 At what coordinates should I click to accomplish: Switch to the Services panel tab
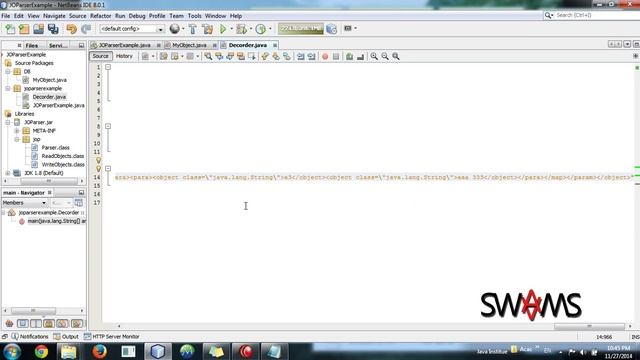(x=58, y=45)
